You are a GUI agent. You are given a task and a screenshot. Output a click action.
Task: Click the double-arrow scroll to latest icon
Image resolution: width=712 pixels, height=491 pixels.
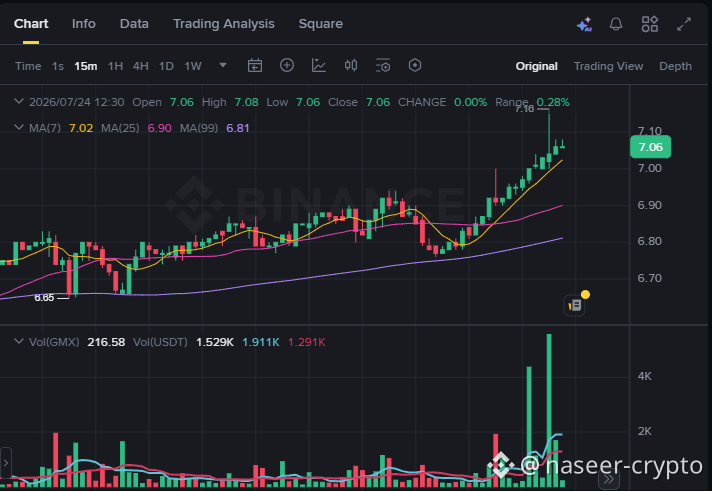click(x=608, y=479)
